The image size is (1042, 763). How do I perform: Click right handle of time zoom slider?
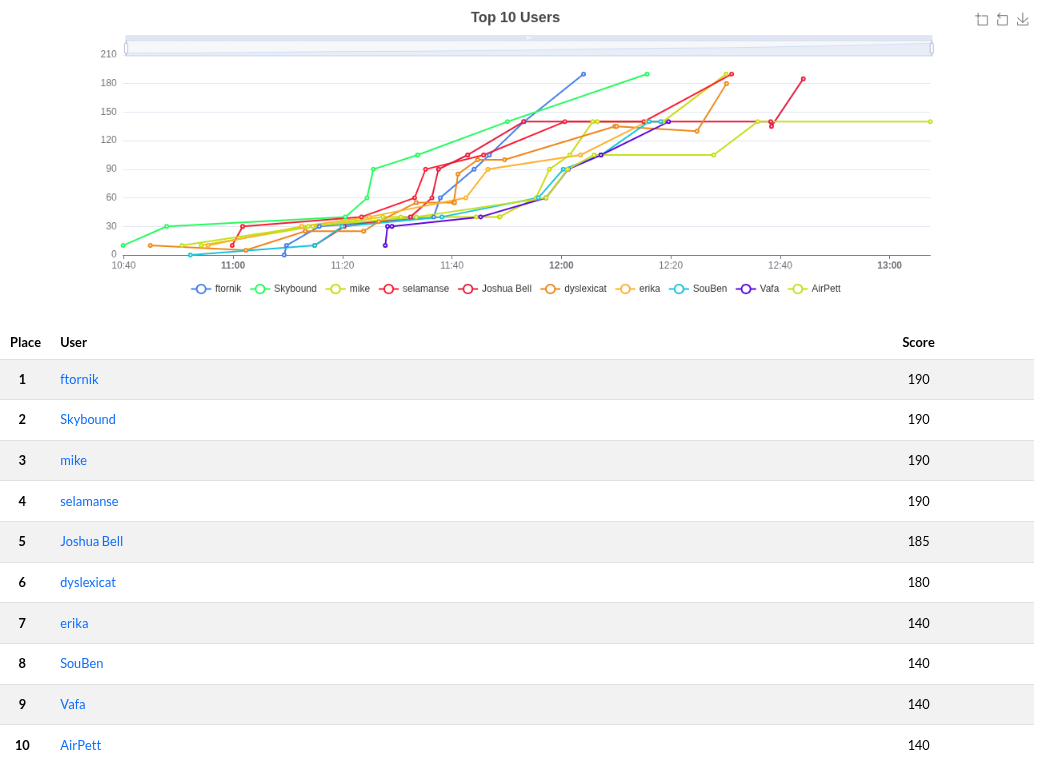[931, 48]
